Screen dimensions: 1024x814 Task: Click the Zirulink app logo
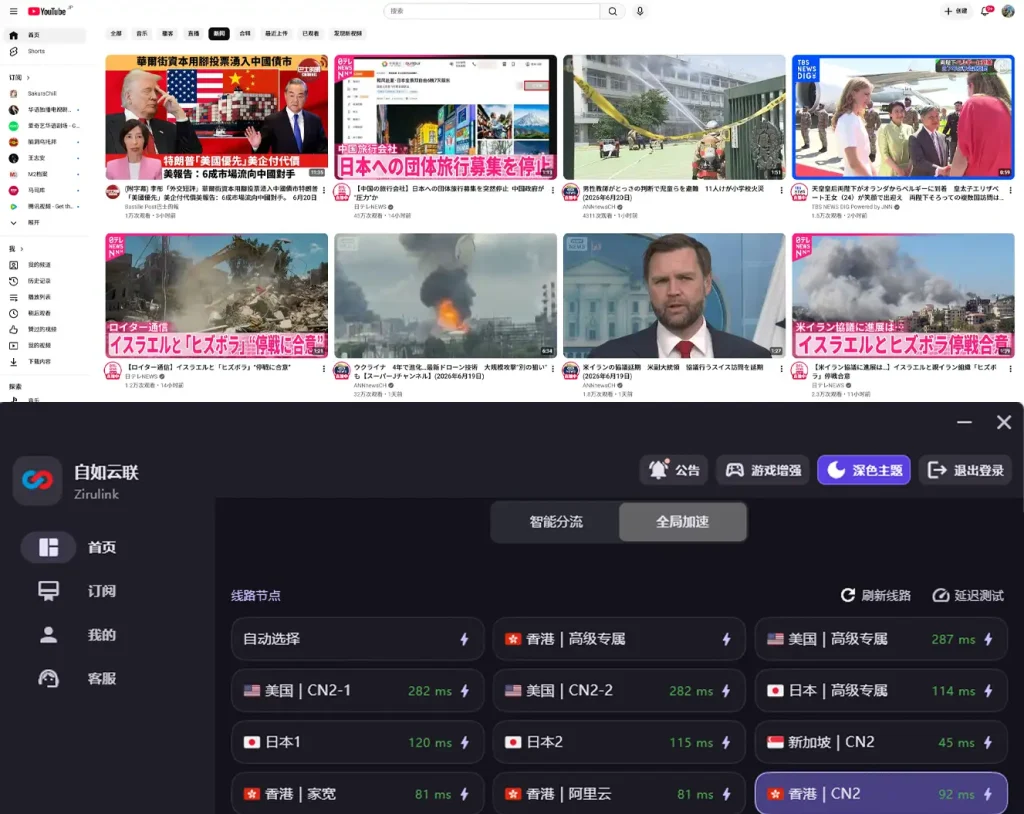[x=37, y=481]
